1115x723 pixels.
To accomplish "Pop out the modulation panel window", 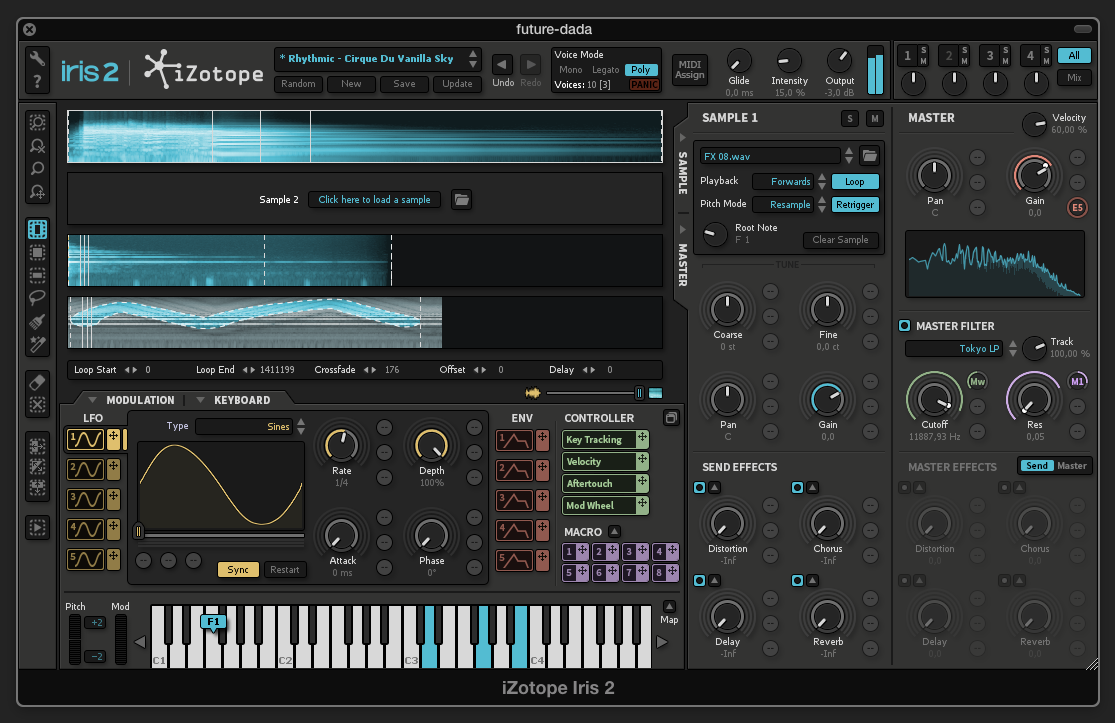I will tap(671, 417).
